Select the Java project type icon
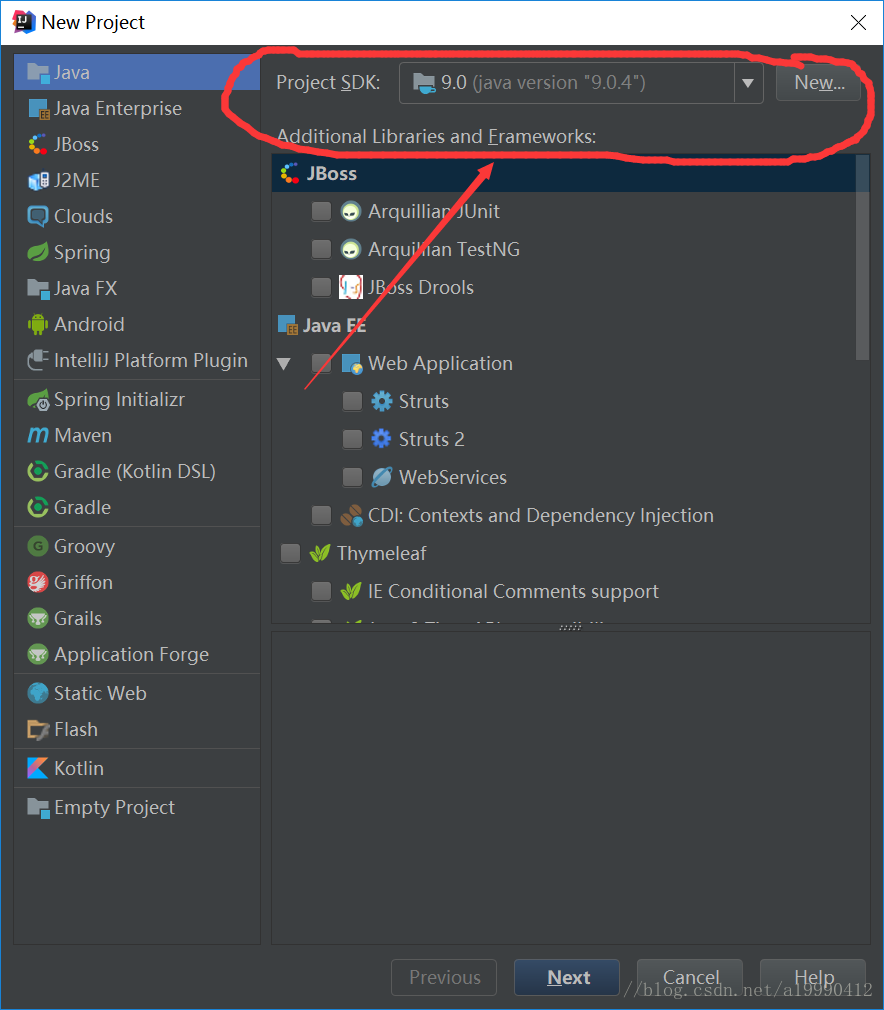884x1010 pixels. pos(38,73)
